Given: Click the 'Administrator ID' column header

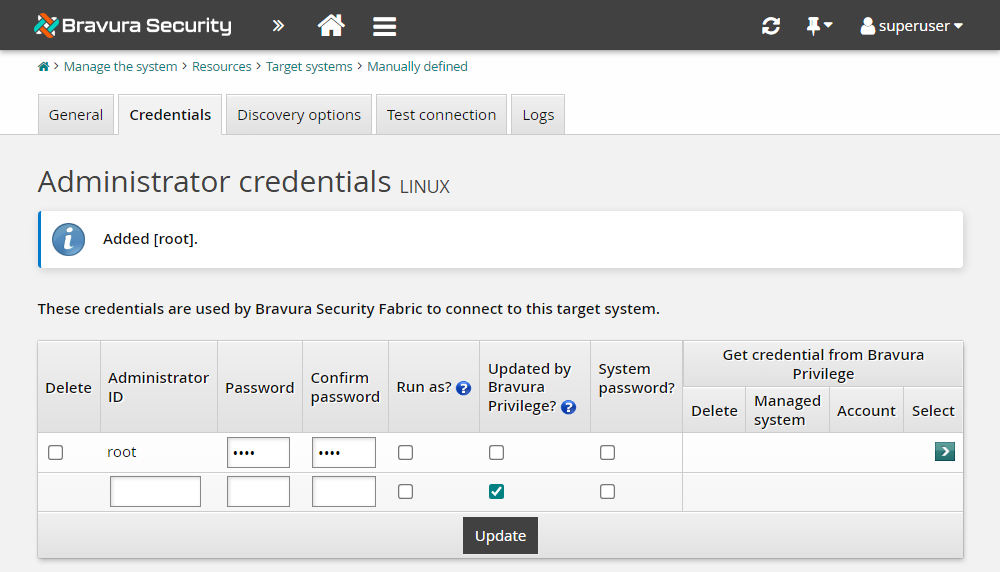Looking at the screenshot, I should [158, 387].
